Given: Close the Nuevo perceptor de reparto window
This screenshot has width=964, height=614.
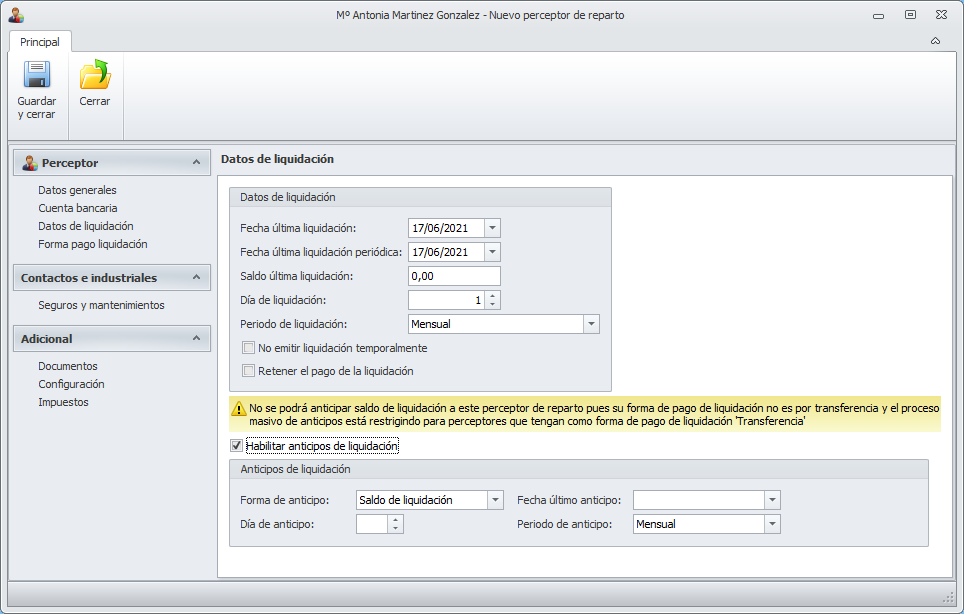Looking at the screenshot, I should click(941, 15).
